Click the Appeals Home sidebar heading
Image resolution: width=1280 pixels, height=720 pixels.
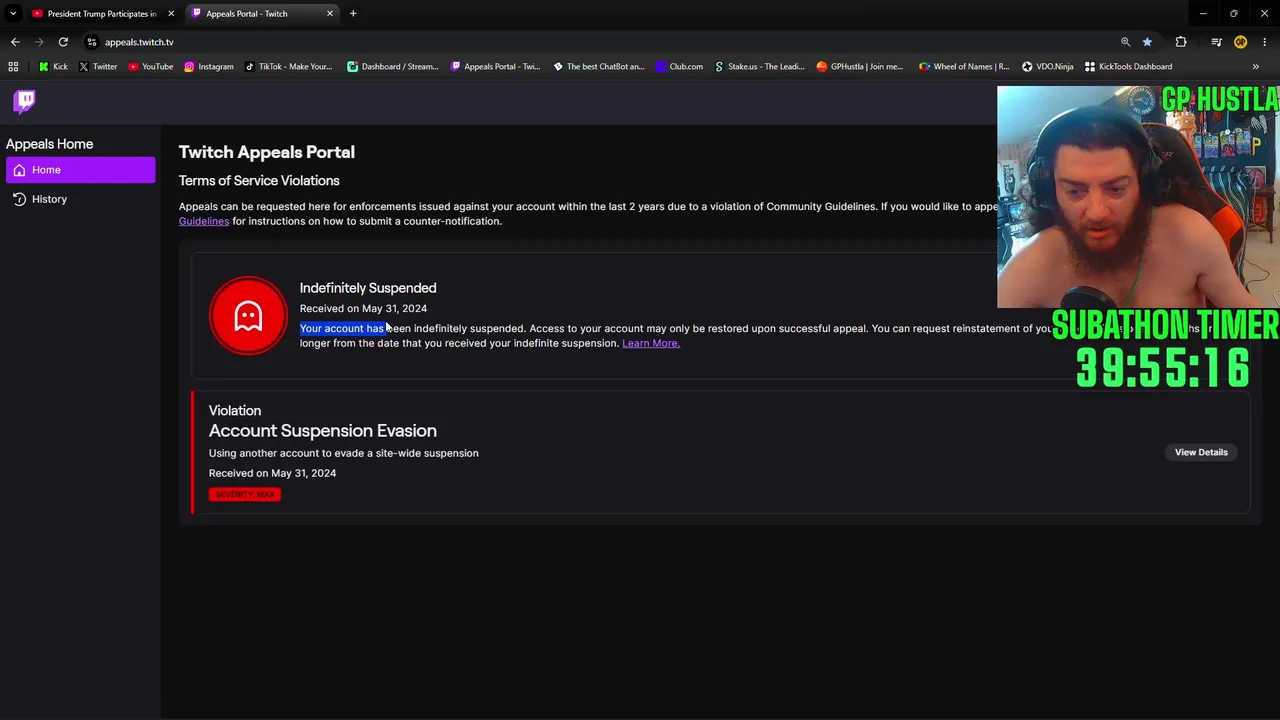pos(50,144)
